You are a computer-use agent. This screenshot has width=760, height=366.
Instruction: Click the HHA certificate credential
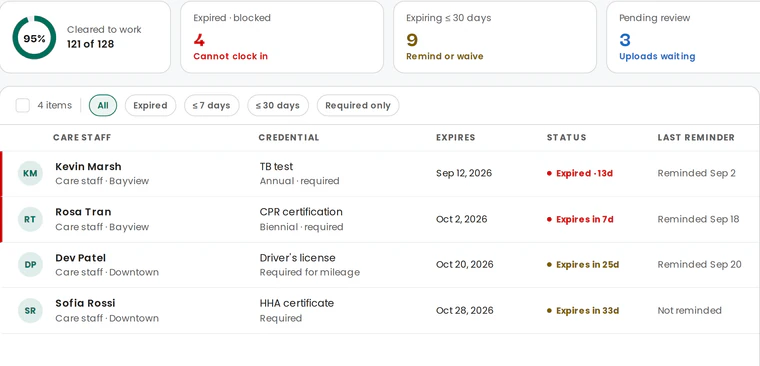[297, 303]
